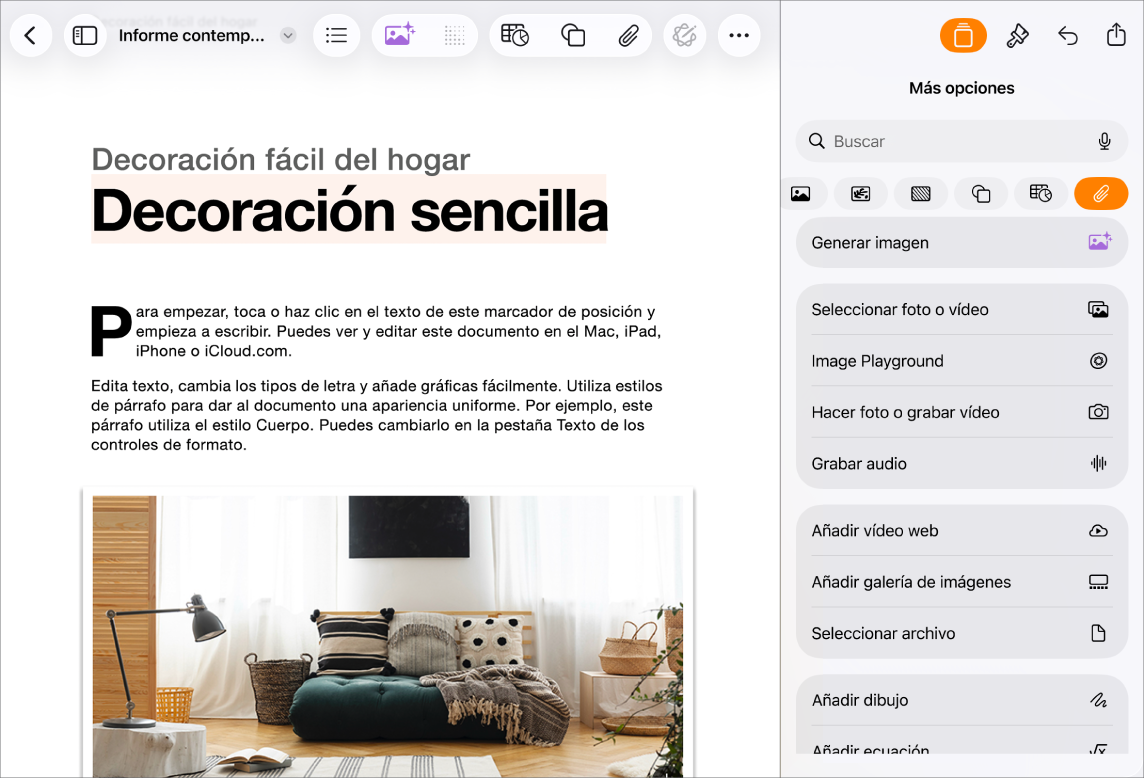
Task: Select Añadir galería de imágenes
Action: click(x=962, y=582)
